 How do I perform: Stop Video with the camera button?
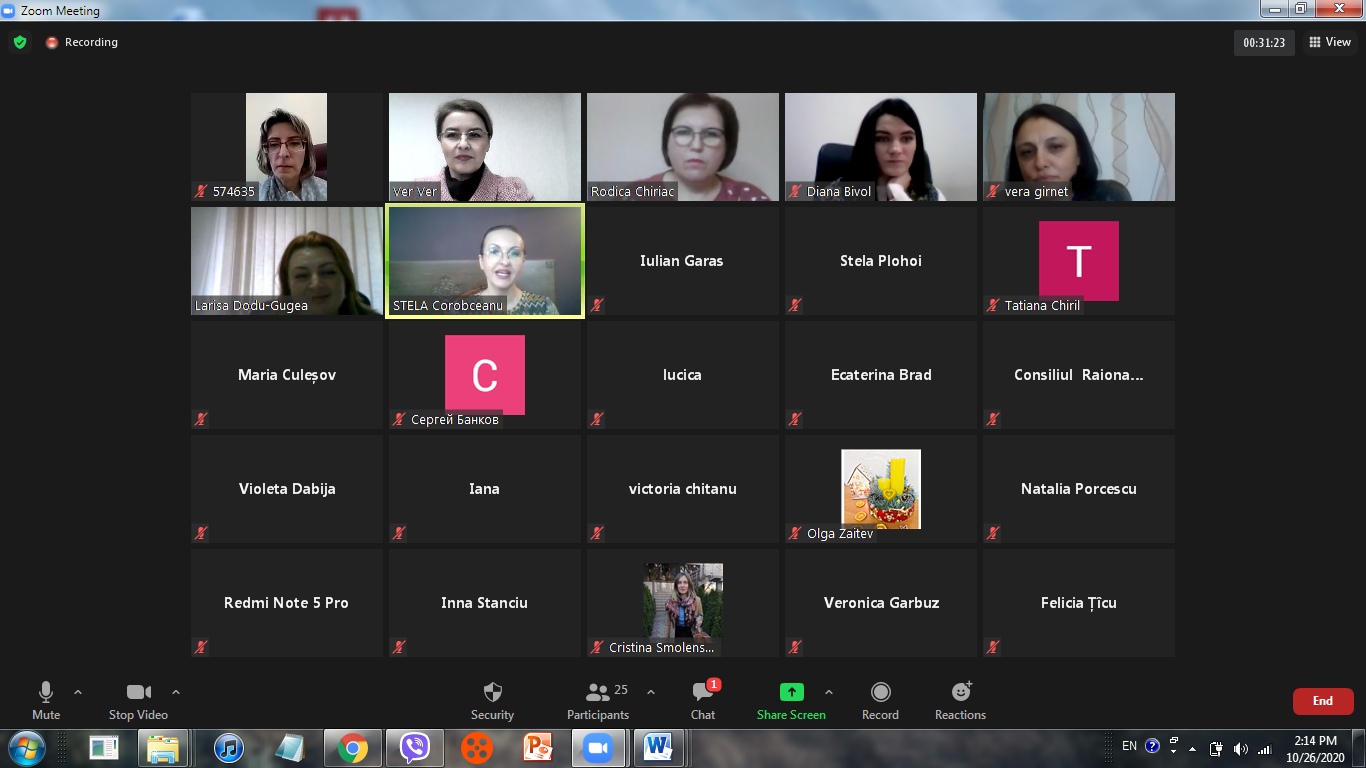[x=138, y=693]
